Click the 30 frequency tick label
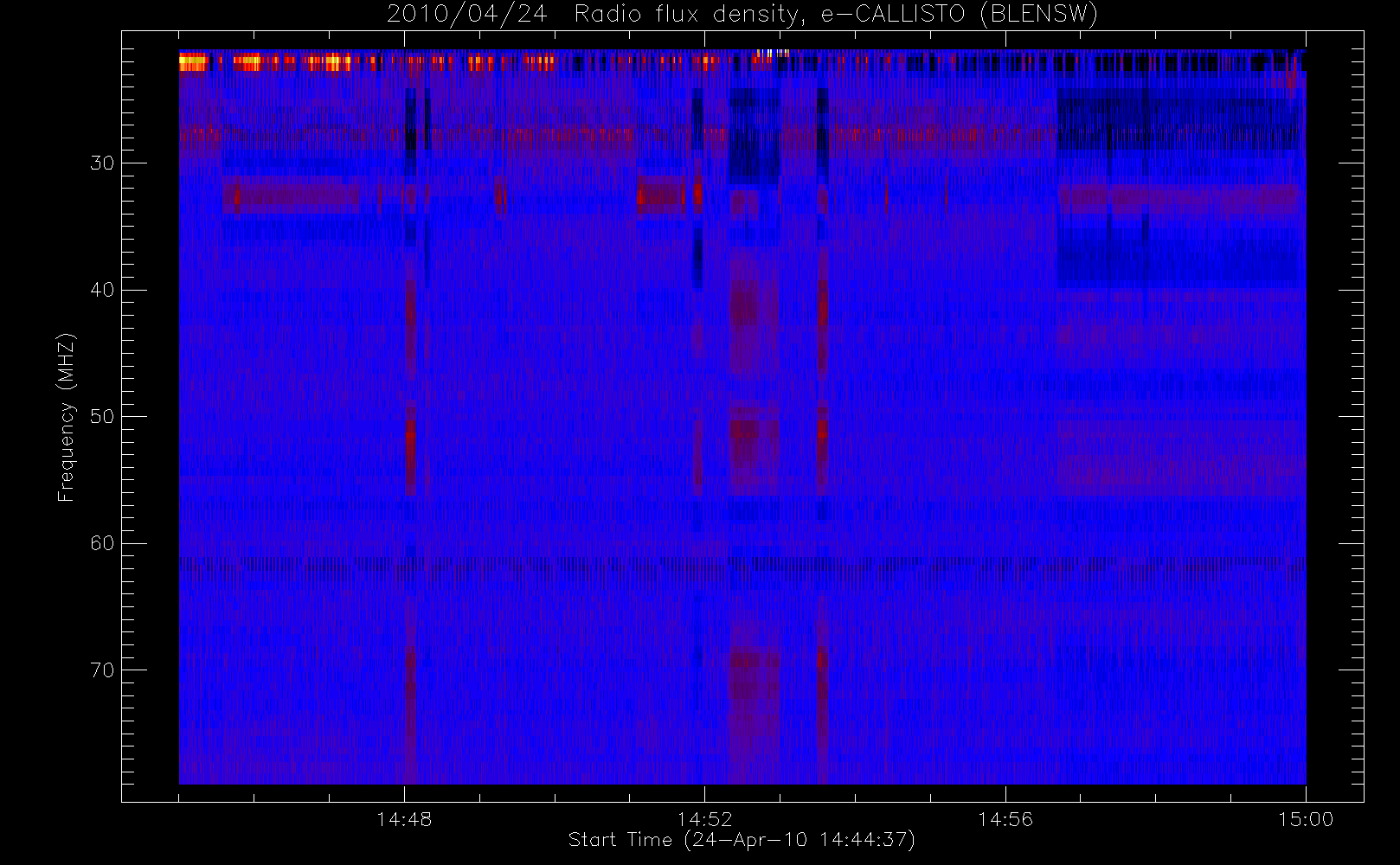 [x=101, y=163]
